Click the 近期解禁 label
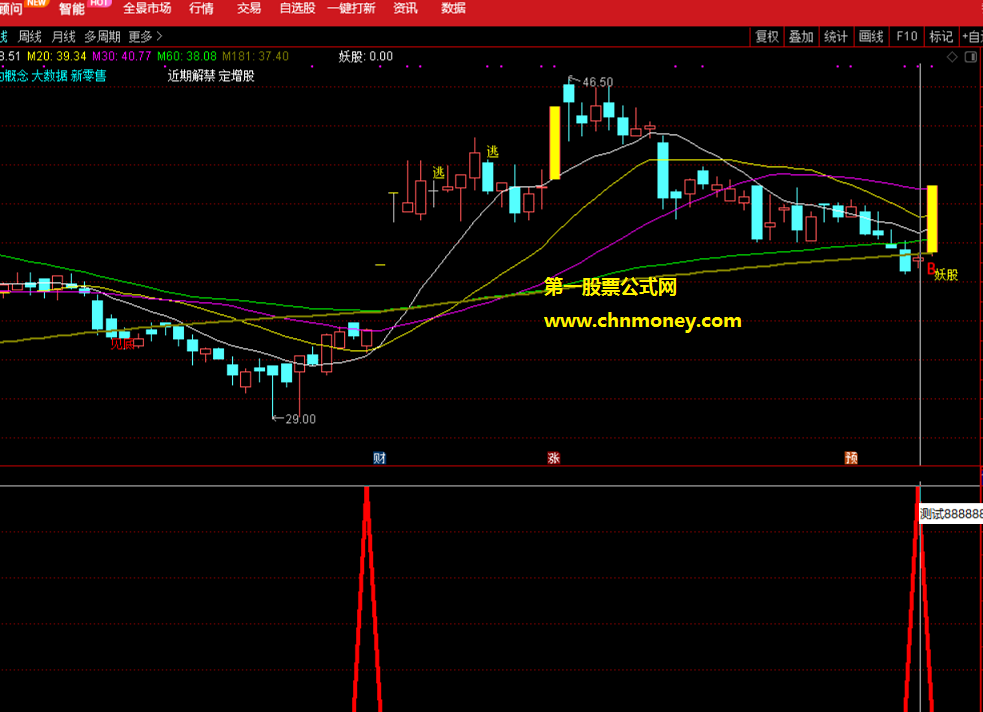The width and height of the screenshot is (983, 712). click(x=191, y=76)
